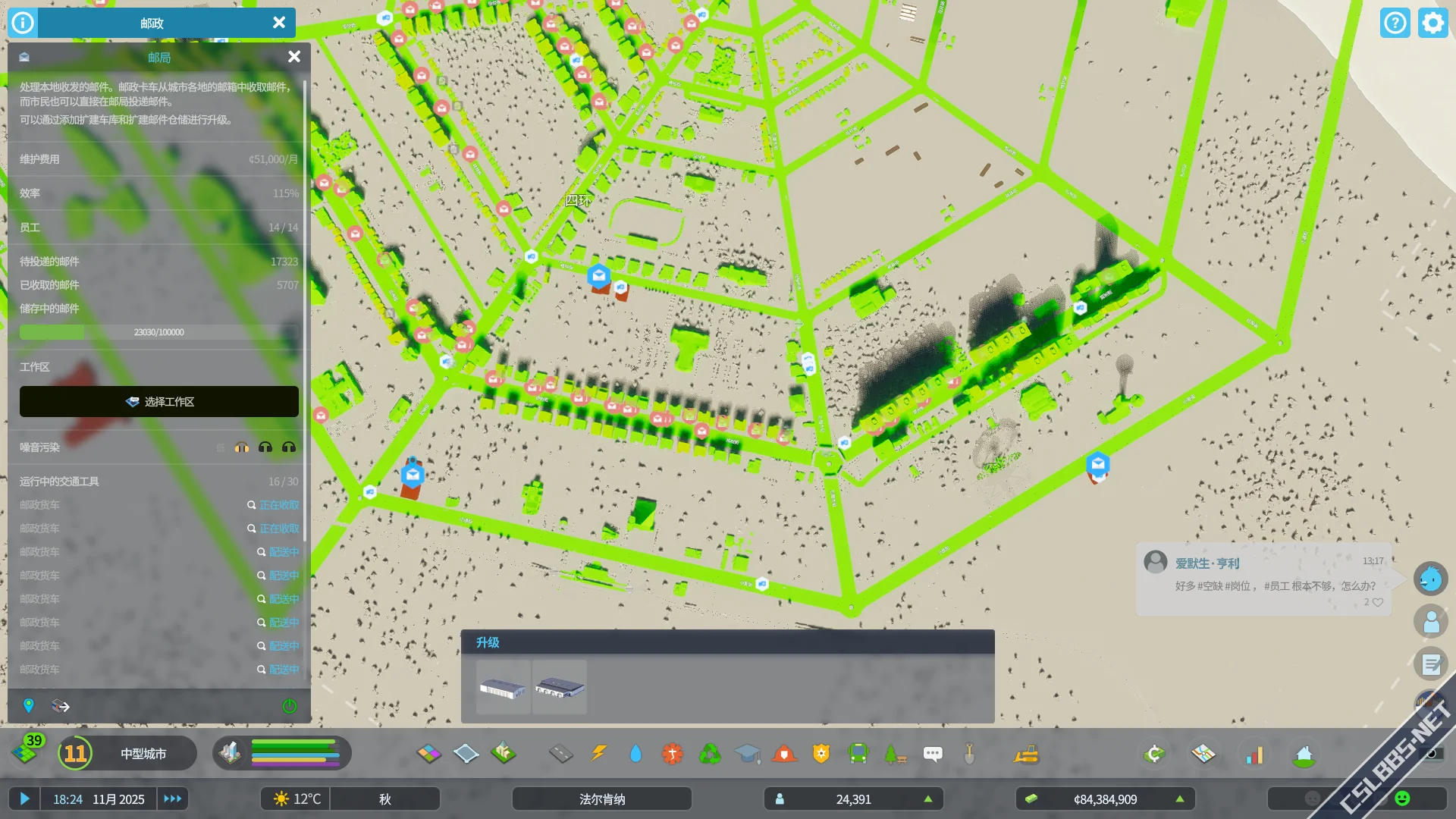Open the help question mark button
The width and height of the screenshot is (1456, 819).
pyautogui.click(x=1395, y=23)
